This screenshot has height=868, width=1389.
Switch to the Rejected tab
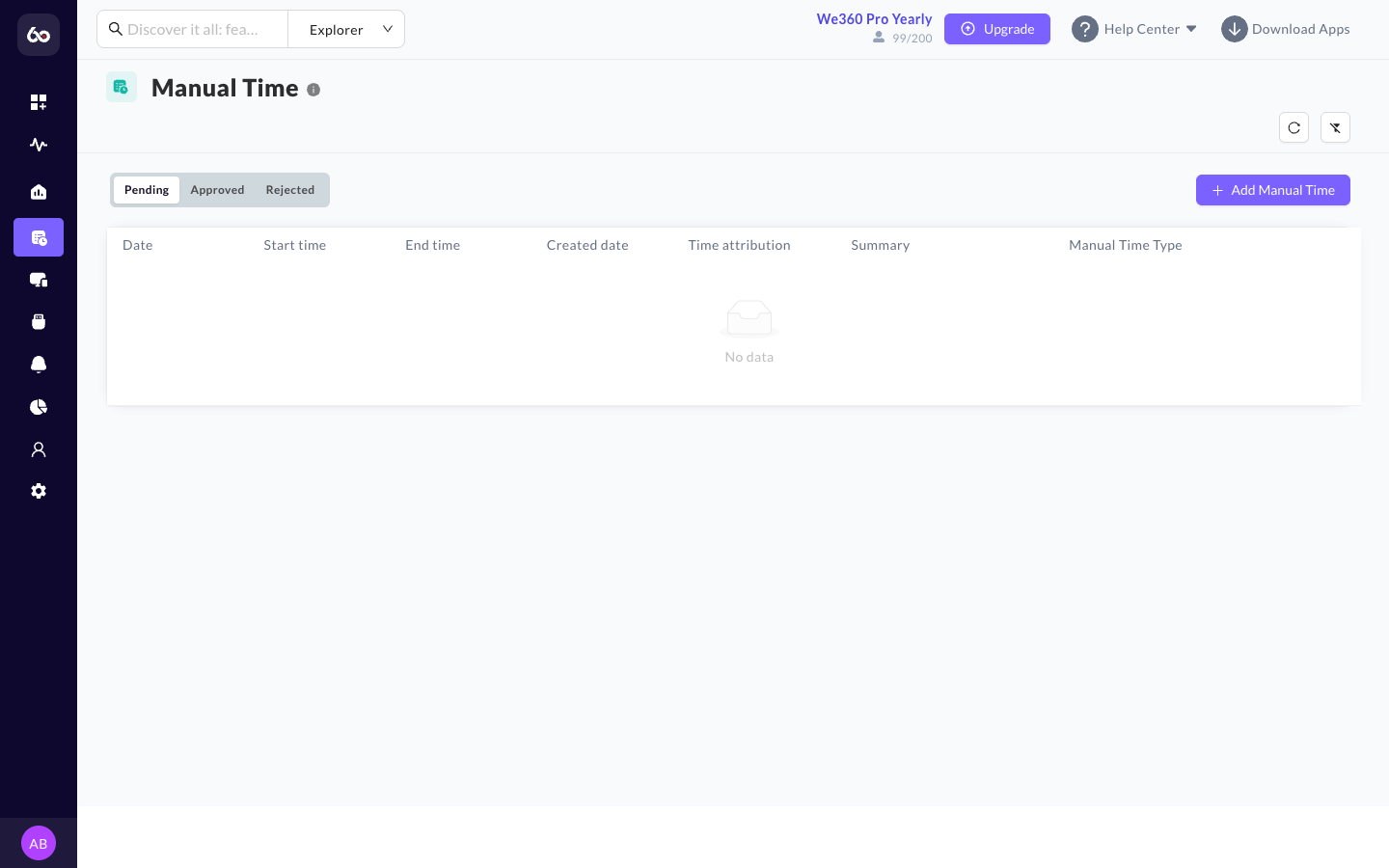pyautogui.click(x=290, y=190)
